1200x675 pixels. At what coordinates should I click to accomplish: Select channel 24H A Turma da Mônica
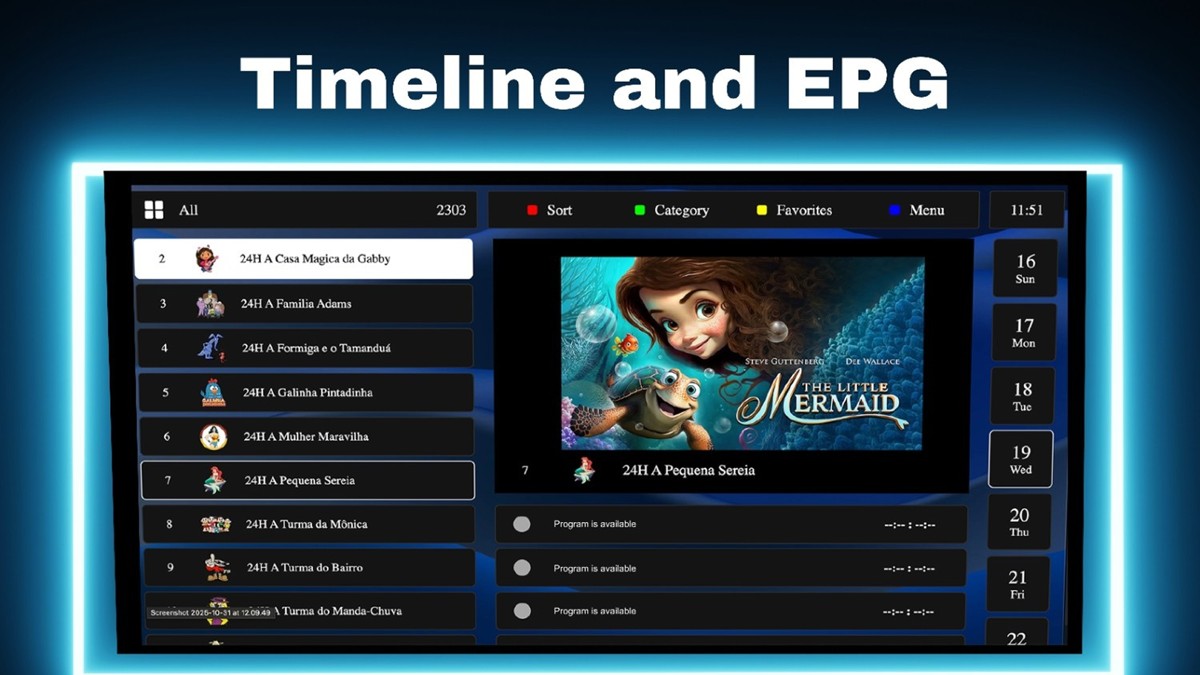click(309, 524)
